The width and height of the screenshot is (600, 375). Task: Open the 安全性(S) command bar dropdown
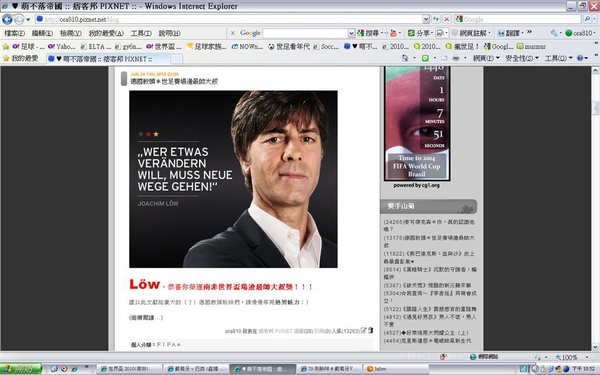click(x=522, y=58)
